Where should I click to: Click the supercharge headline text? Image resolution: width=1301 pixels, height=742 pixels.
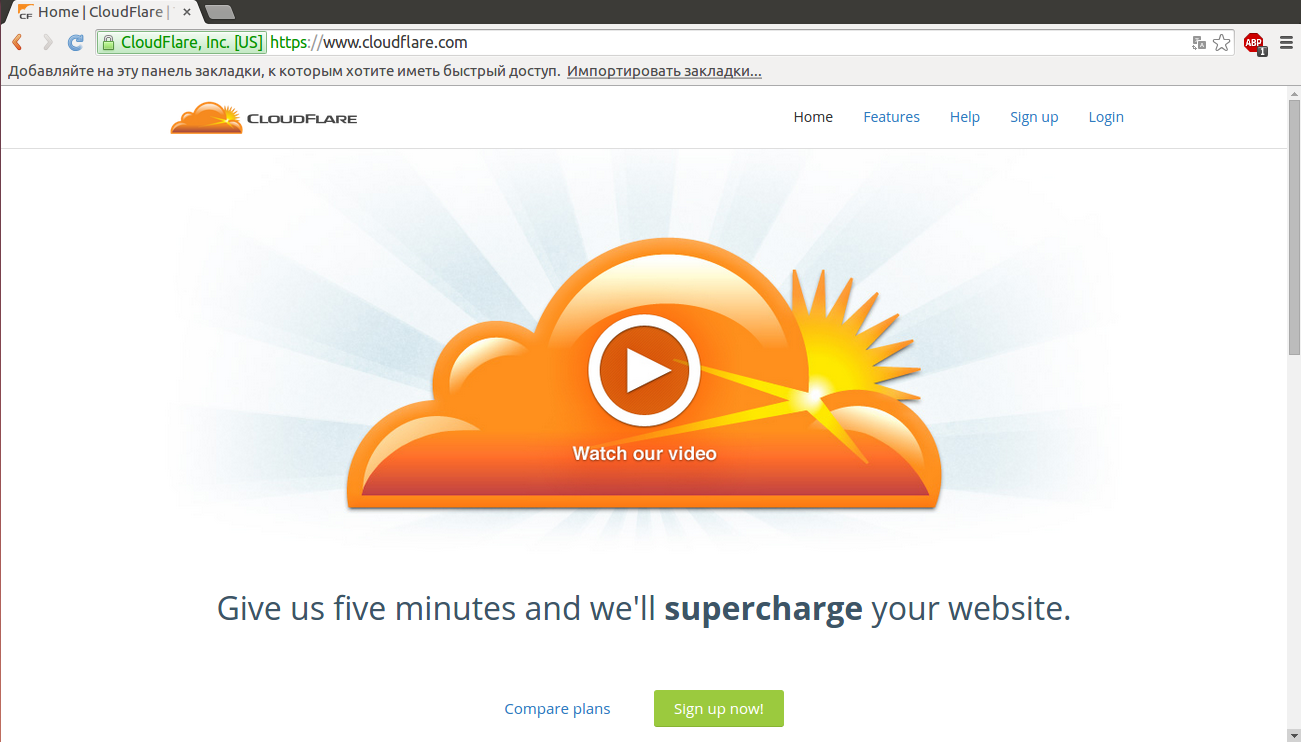pos(763,609)
